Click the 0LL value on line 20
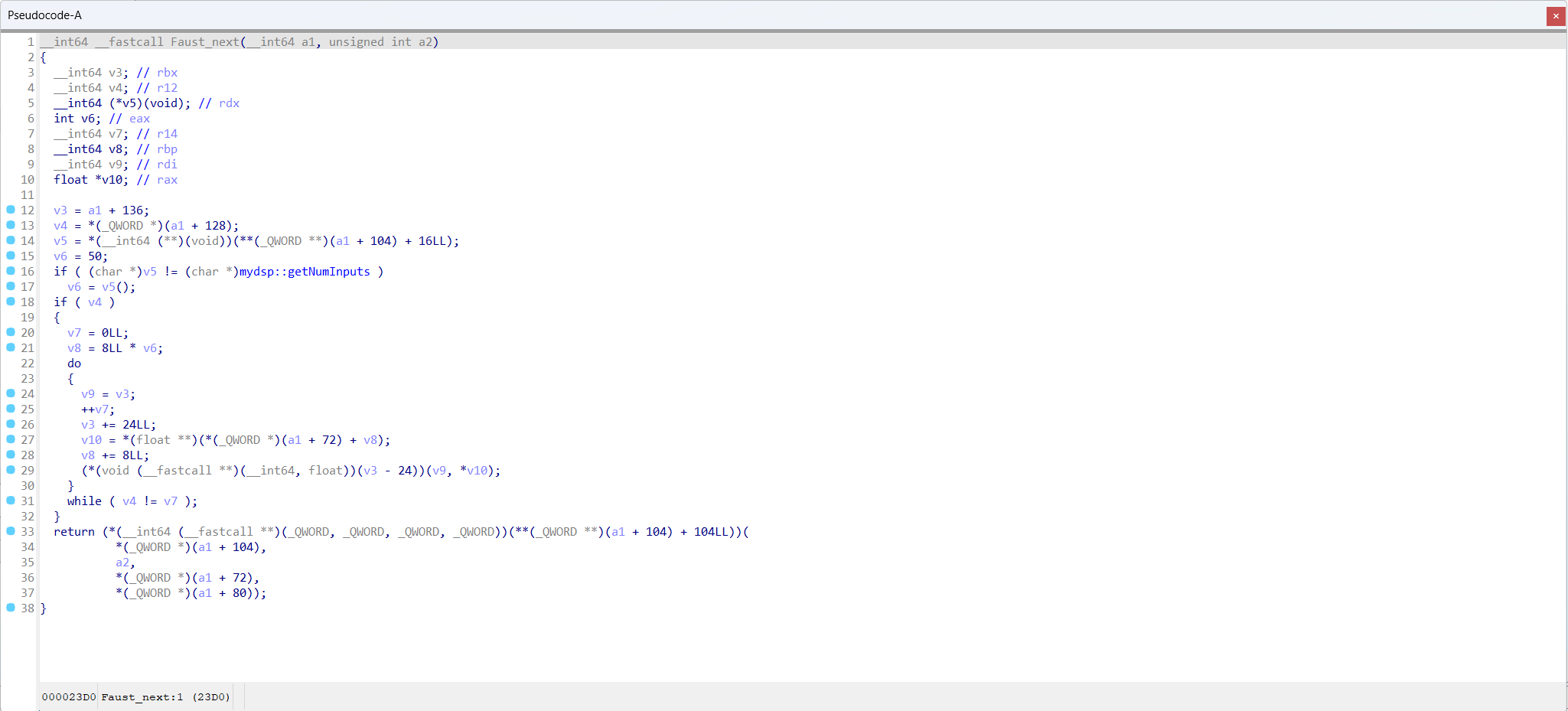 [112, 333]
